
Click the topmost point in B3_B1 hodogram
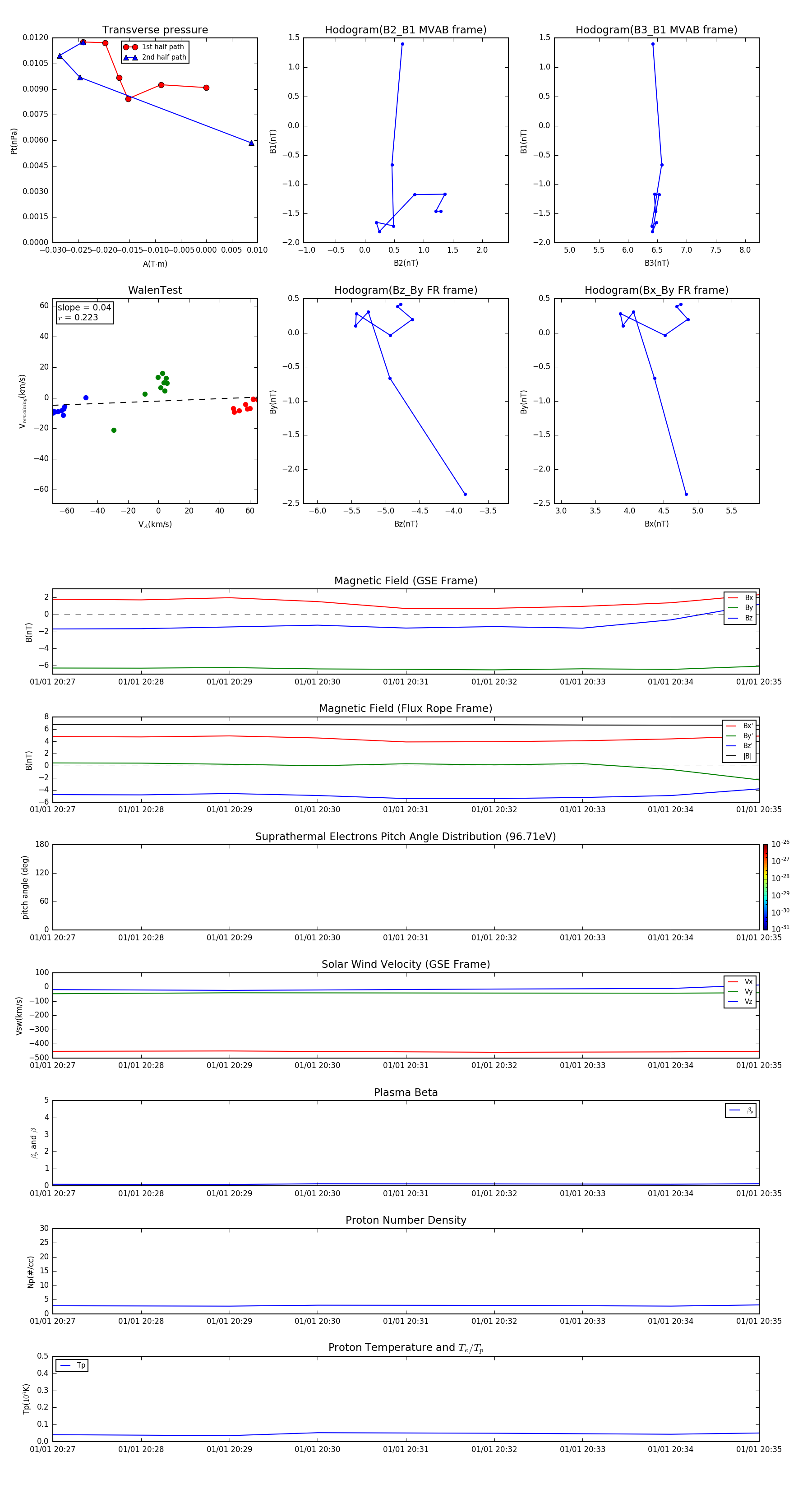click(x=653, y=44)
